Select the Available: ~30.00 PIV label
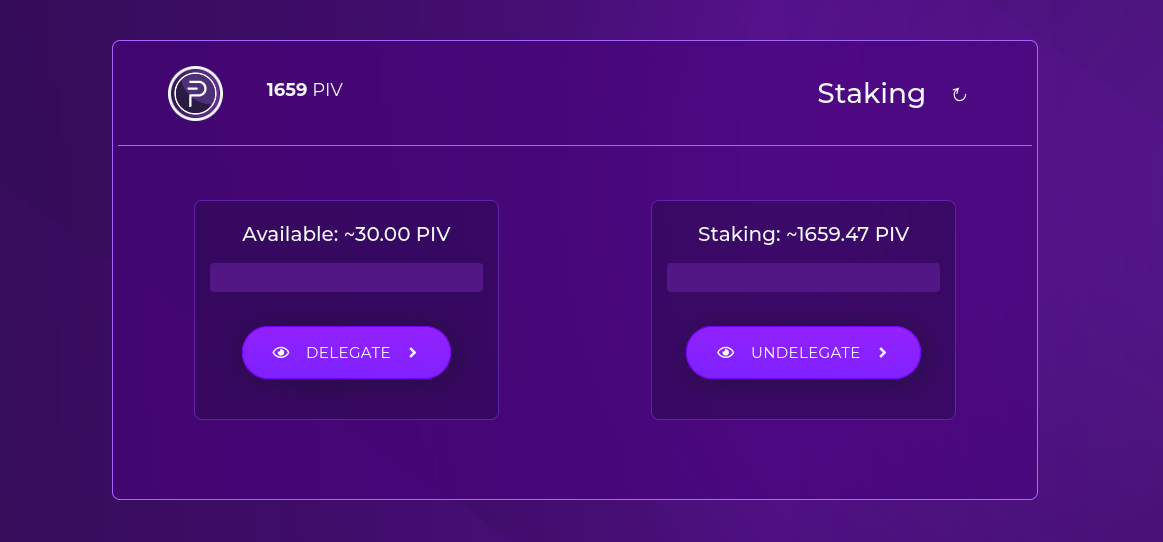 (x=346, y=234)
